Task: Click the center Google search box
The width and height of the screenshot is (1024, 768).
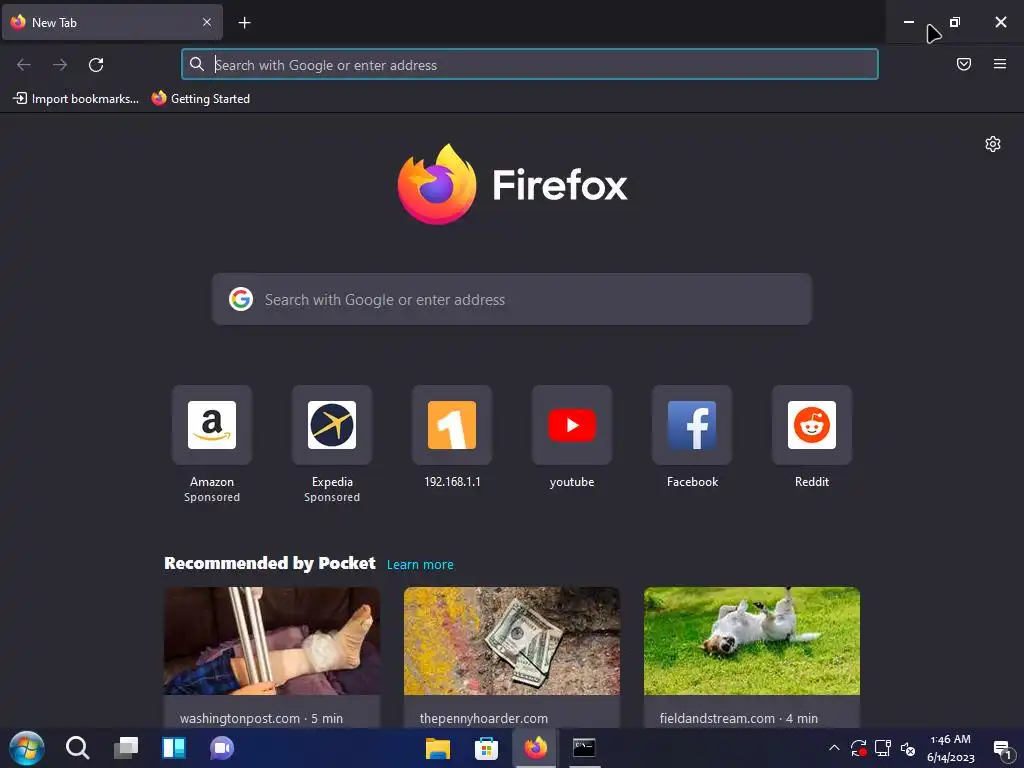Action: point(511,299)
